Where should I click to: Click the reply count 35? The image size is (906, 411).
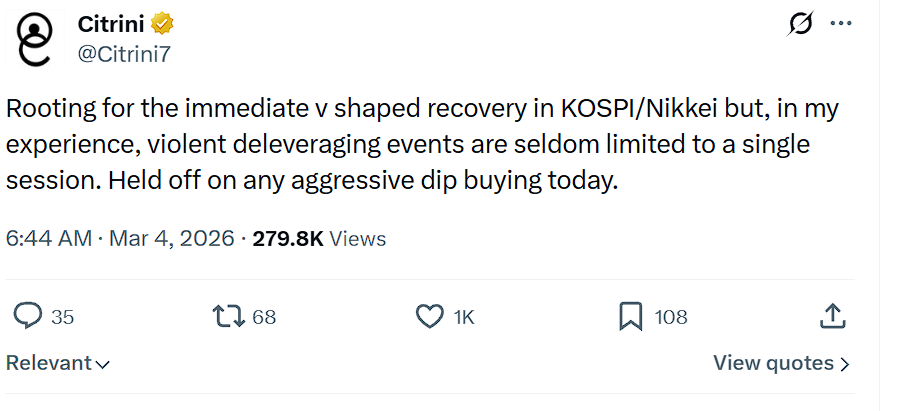point(62,317)
